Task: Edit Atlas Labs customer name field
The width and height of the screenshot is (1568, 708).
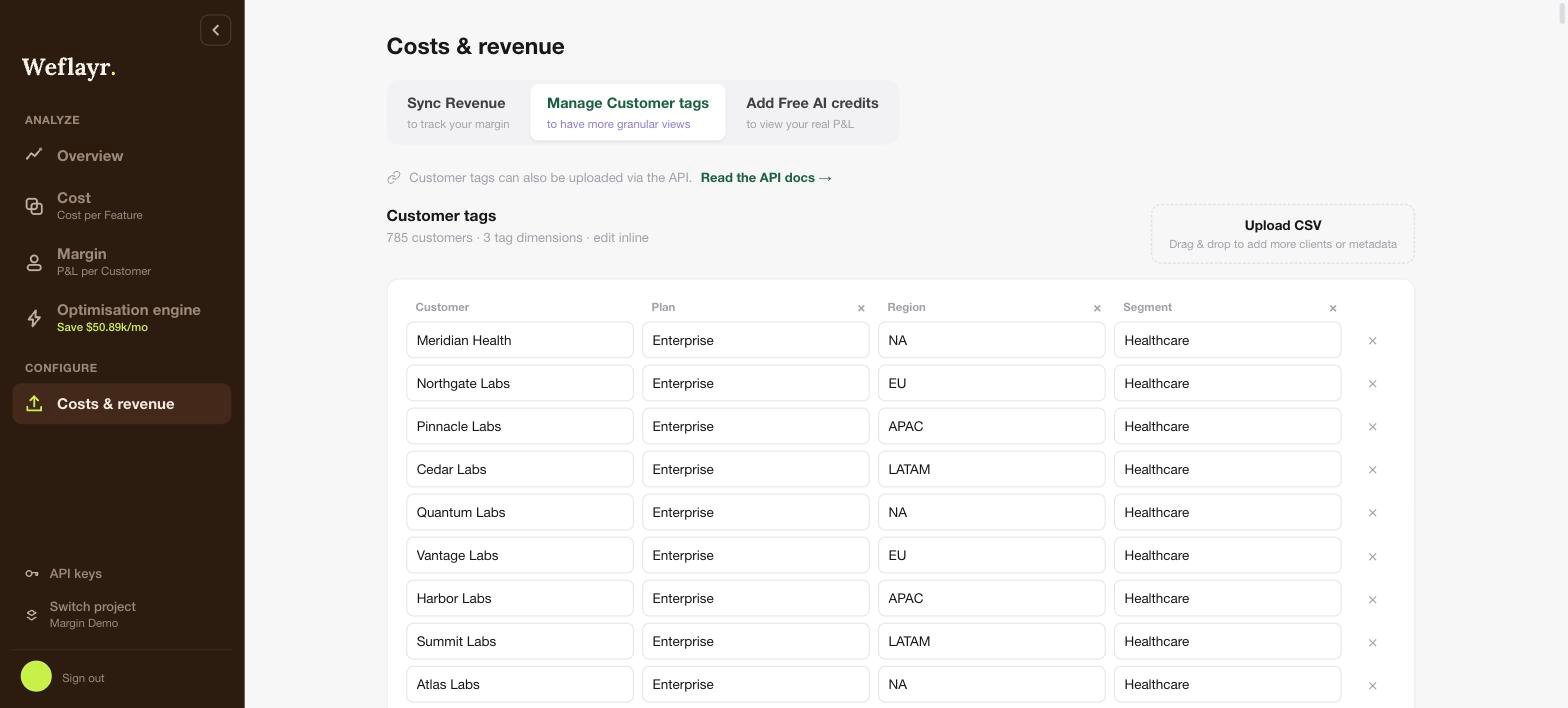Action: 520,684
